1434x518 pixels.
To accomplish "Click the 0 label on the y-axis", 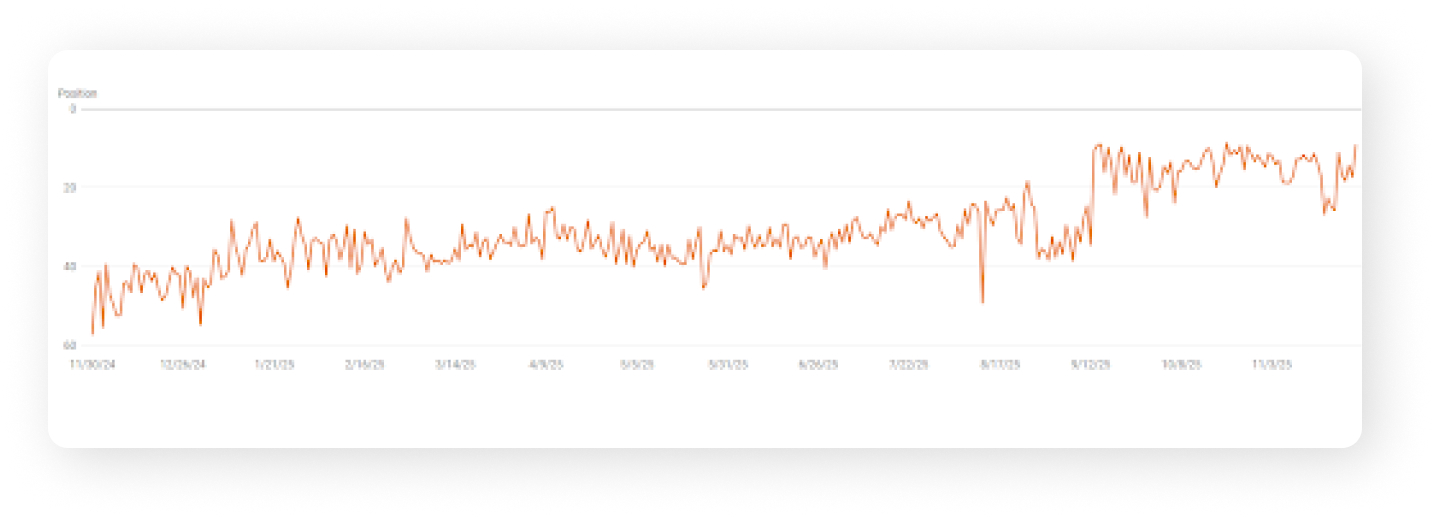I will (x=72, y=108).
